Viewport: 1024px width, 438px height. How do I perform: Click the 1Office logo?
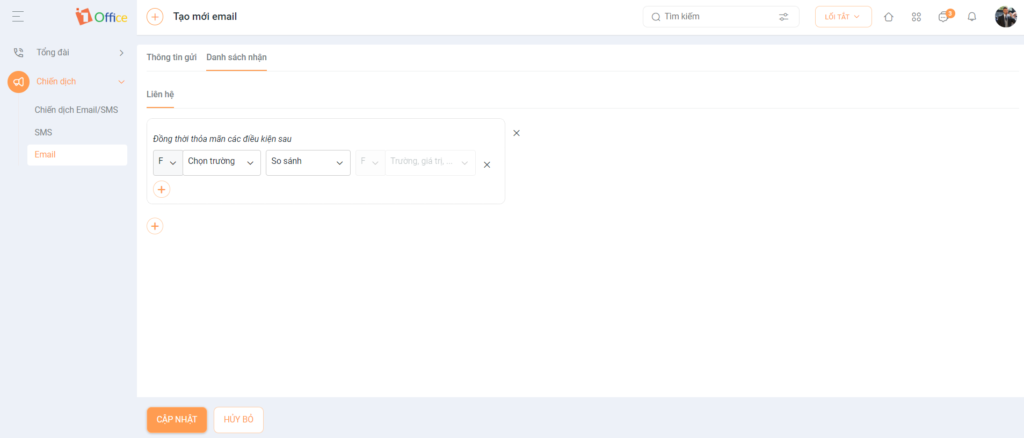click(x=101, y=17)
